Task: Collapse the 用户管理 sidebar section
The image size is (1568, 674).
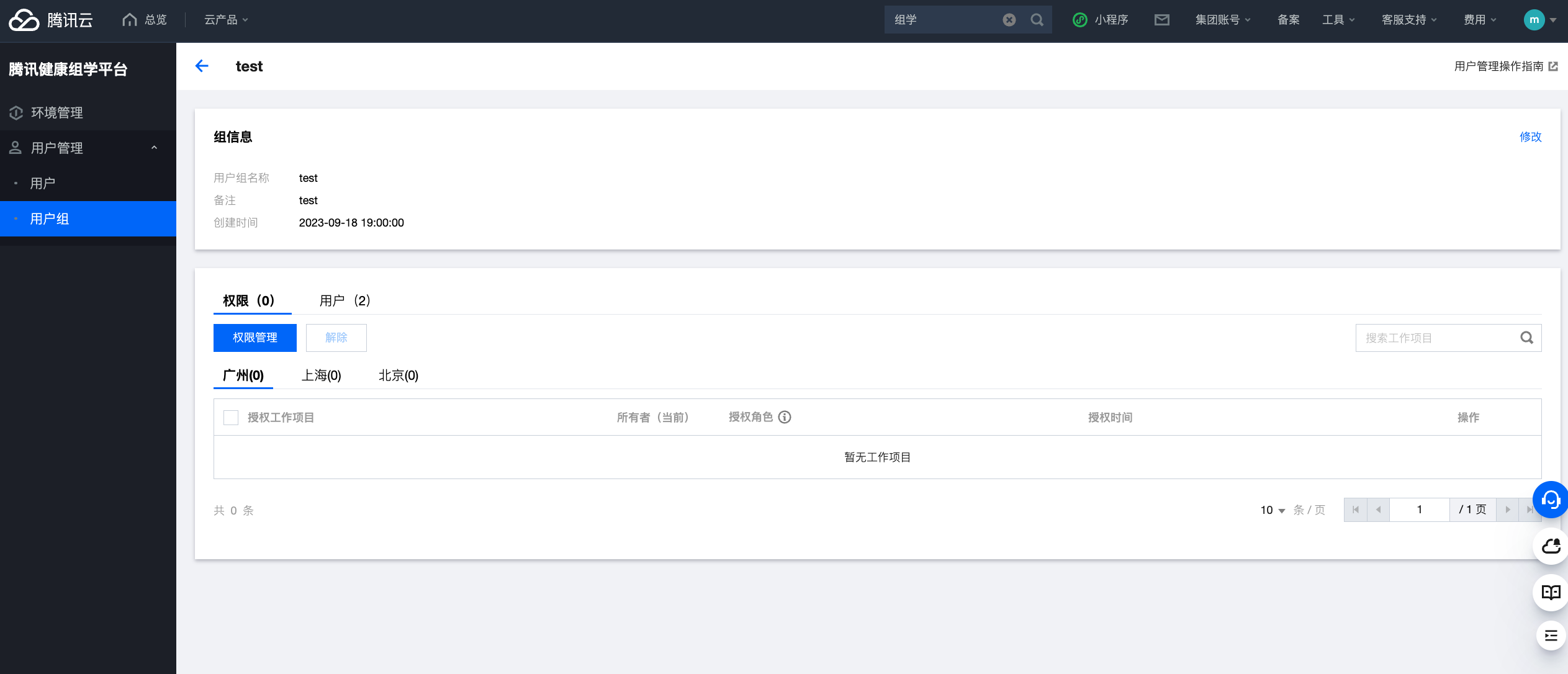Action: [x=154, y=148]
